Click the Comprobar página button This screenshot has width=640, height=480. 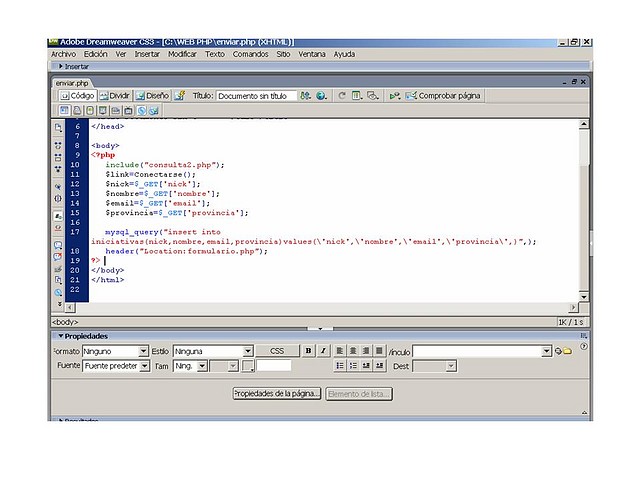[x=443, y=96]
